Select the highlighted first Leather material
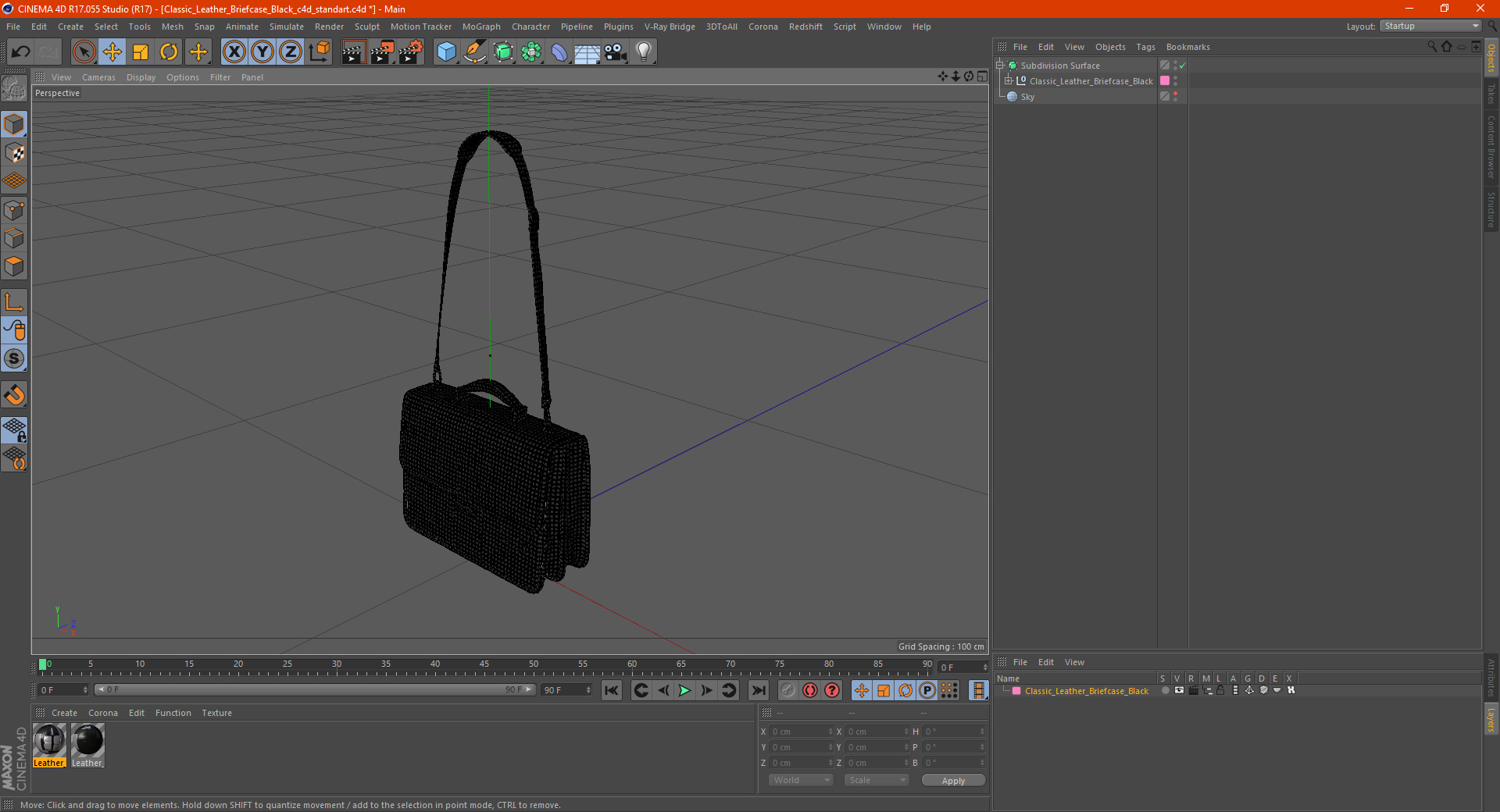Screen dimensions: 1500x812 49,746
